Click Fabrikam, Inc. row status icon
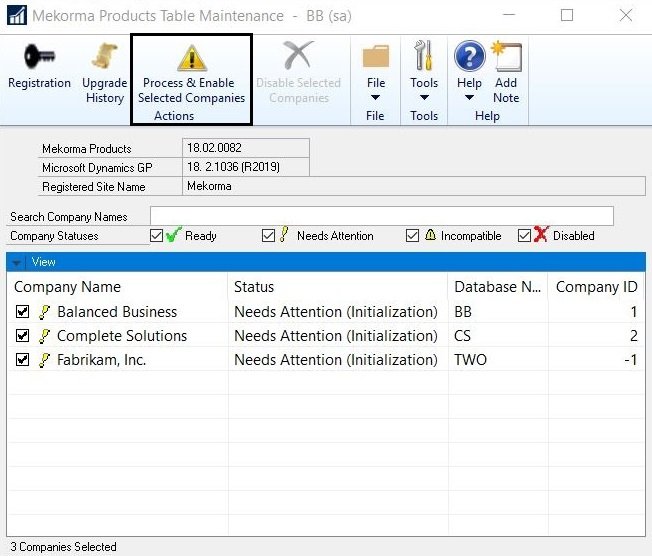The width and height of the screenshot is (652, 556). (44, 360)
